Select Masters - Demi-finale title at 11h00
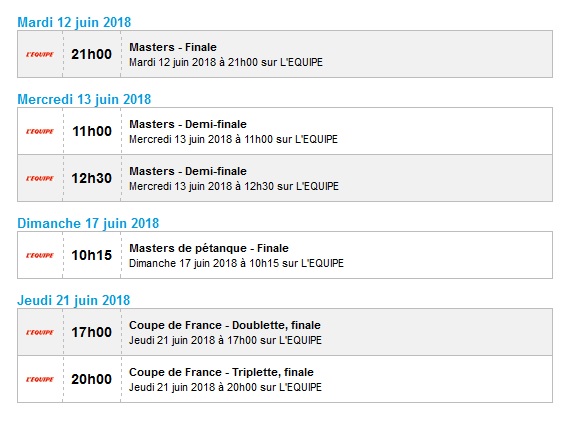Screen dimensions: 569x426 click(x=188, y=124)
